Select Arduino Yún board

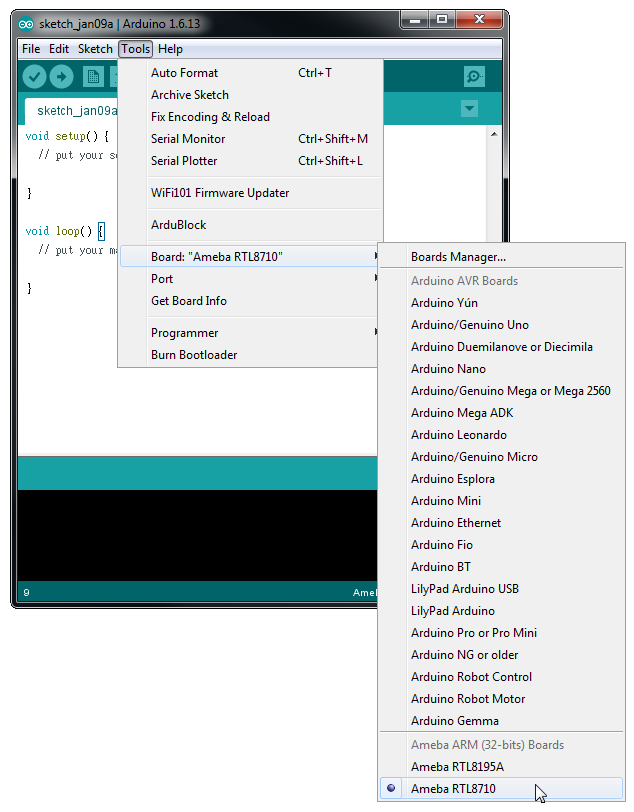[501, 303]
